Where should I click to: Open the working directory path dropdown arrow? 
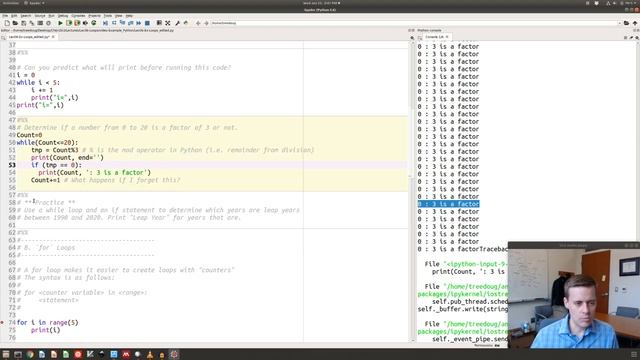tap(620, 23)
